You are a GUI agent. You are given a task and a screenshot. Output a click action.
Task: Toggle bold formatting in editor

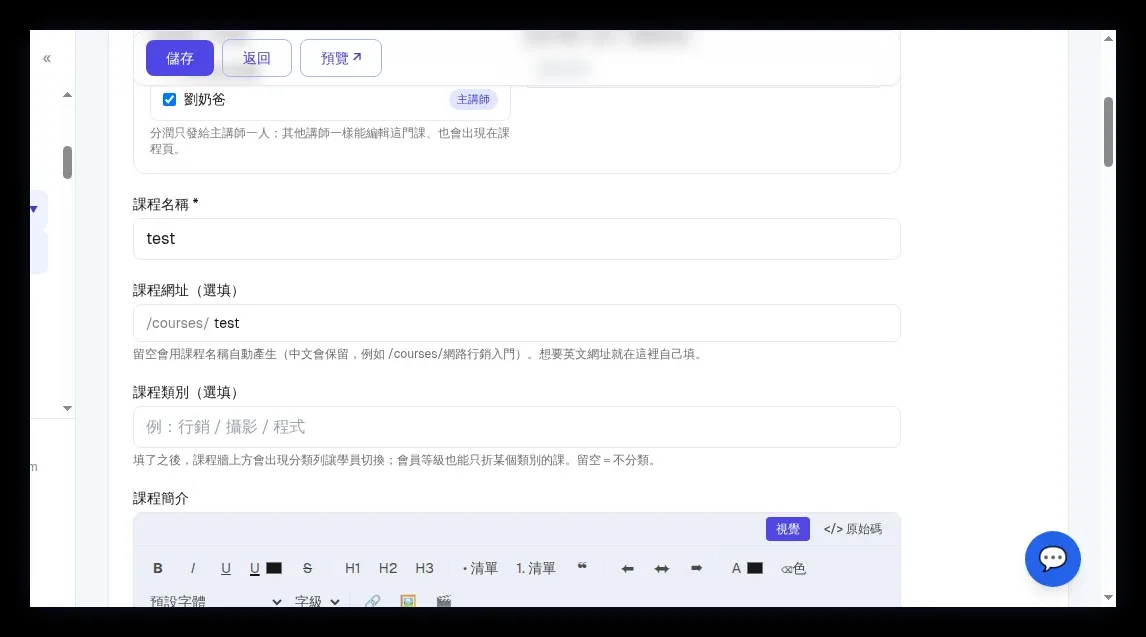pyautogui.click(x=158, y=568)
